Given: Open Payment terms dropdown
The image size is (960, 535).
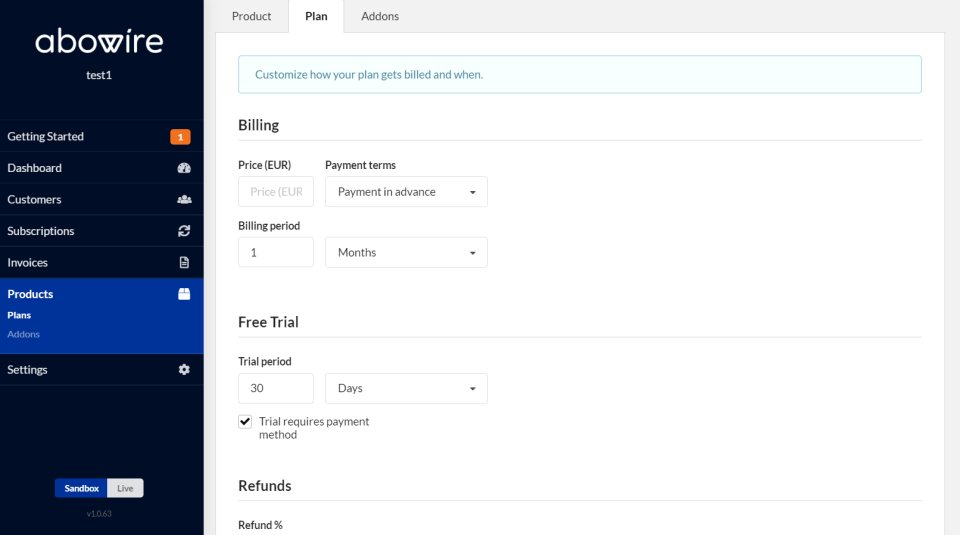Looking at the screenshot, I should point(406,192).
